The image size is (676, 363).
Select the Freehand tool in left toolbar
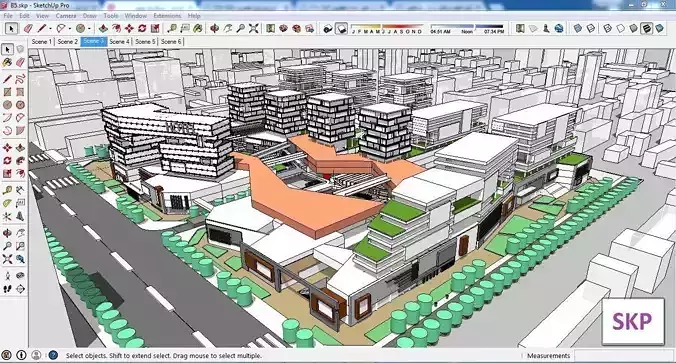tap(20, 79)
